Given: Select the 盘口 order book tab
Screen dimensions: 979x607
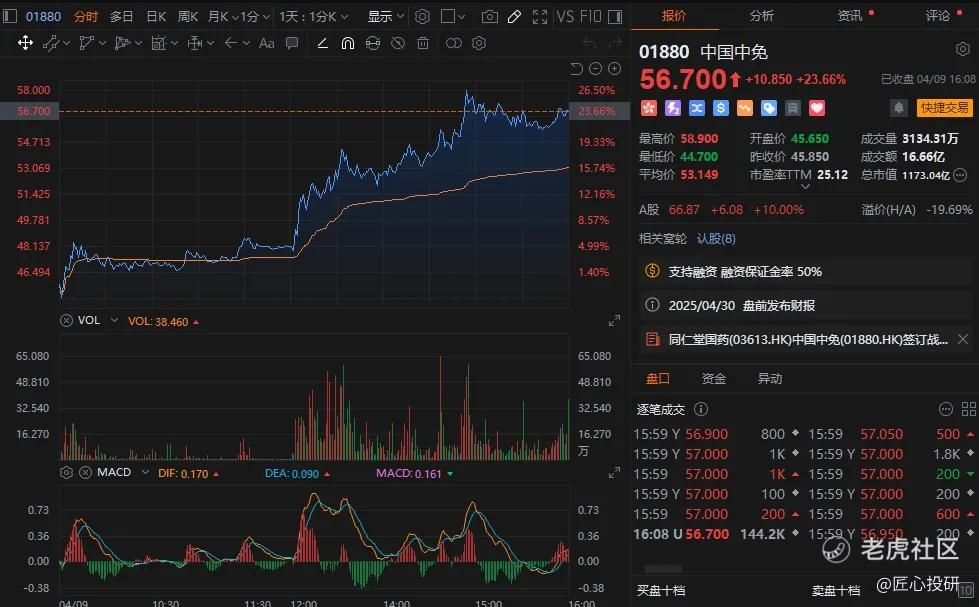Looking at the screenshot, I should coord(657,378).
